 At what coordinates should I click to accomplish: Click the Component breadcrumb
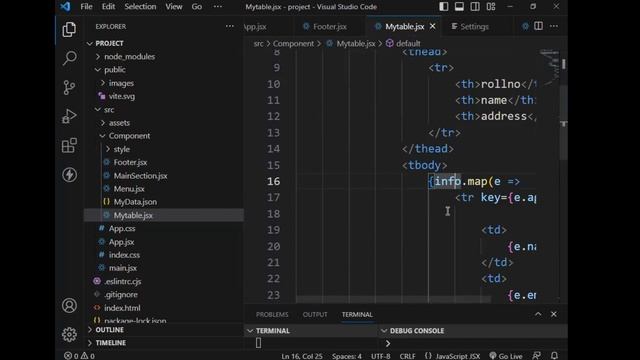tap(293, 43)
